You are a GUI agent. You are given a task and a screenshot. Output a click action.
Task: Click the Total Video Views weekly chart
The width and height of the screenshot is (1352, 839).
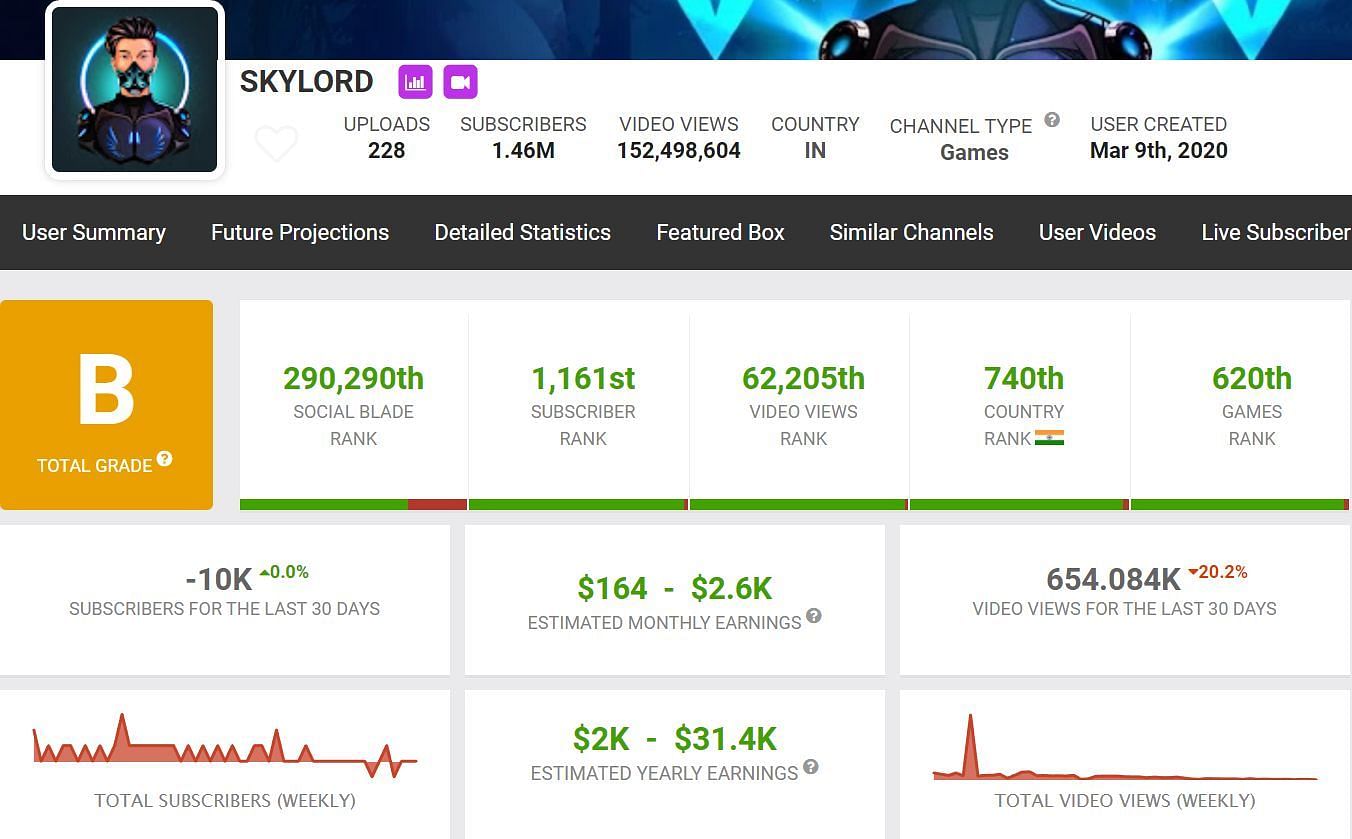pos(1124,750)
